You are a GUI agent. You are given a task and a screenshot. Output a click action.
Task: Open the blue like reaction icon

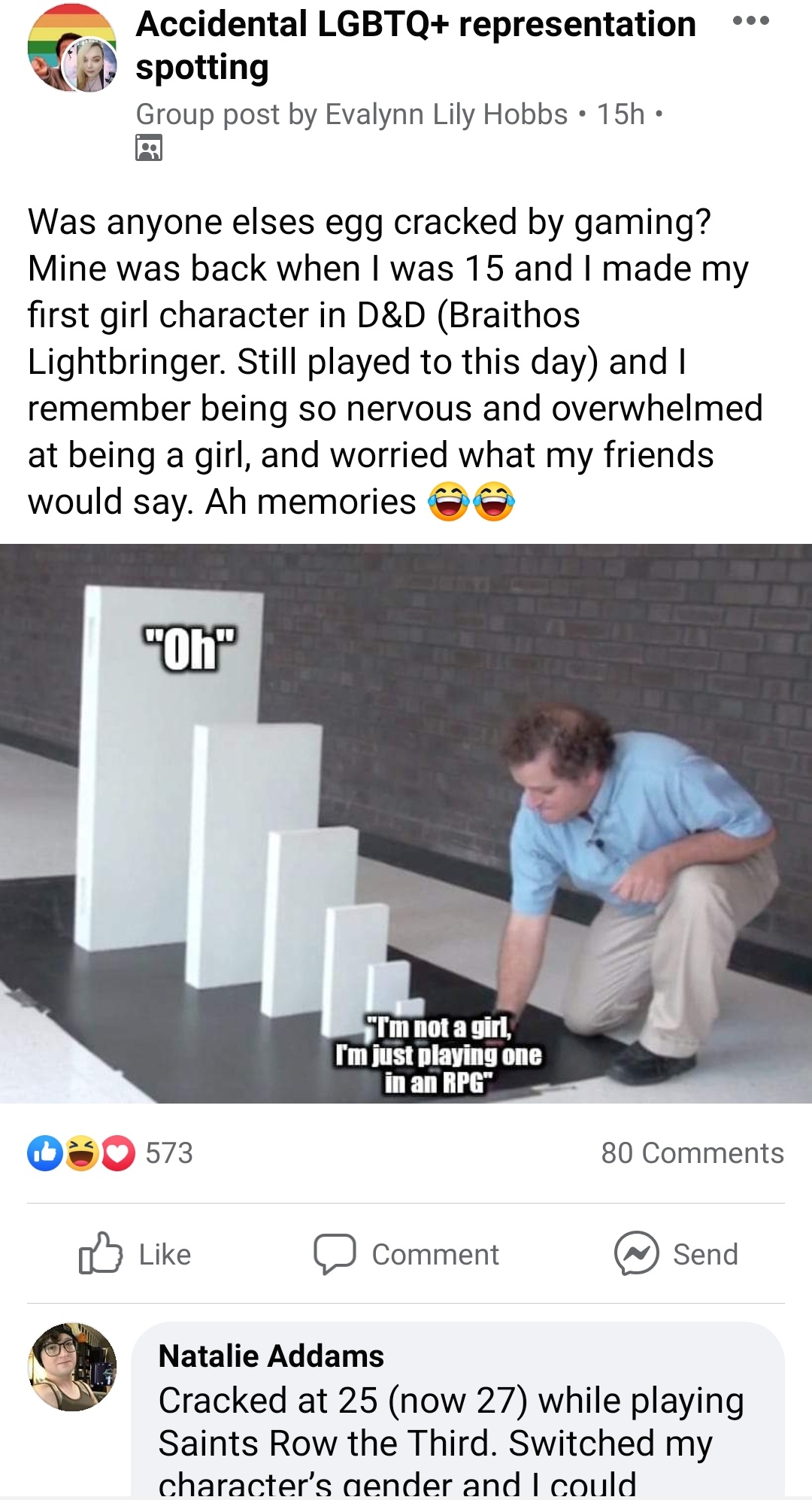45,1153
